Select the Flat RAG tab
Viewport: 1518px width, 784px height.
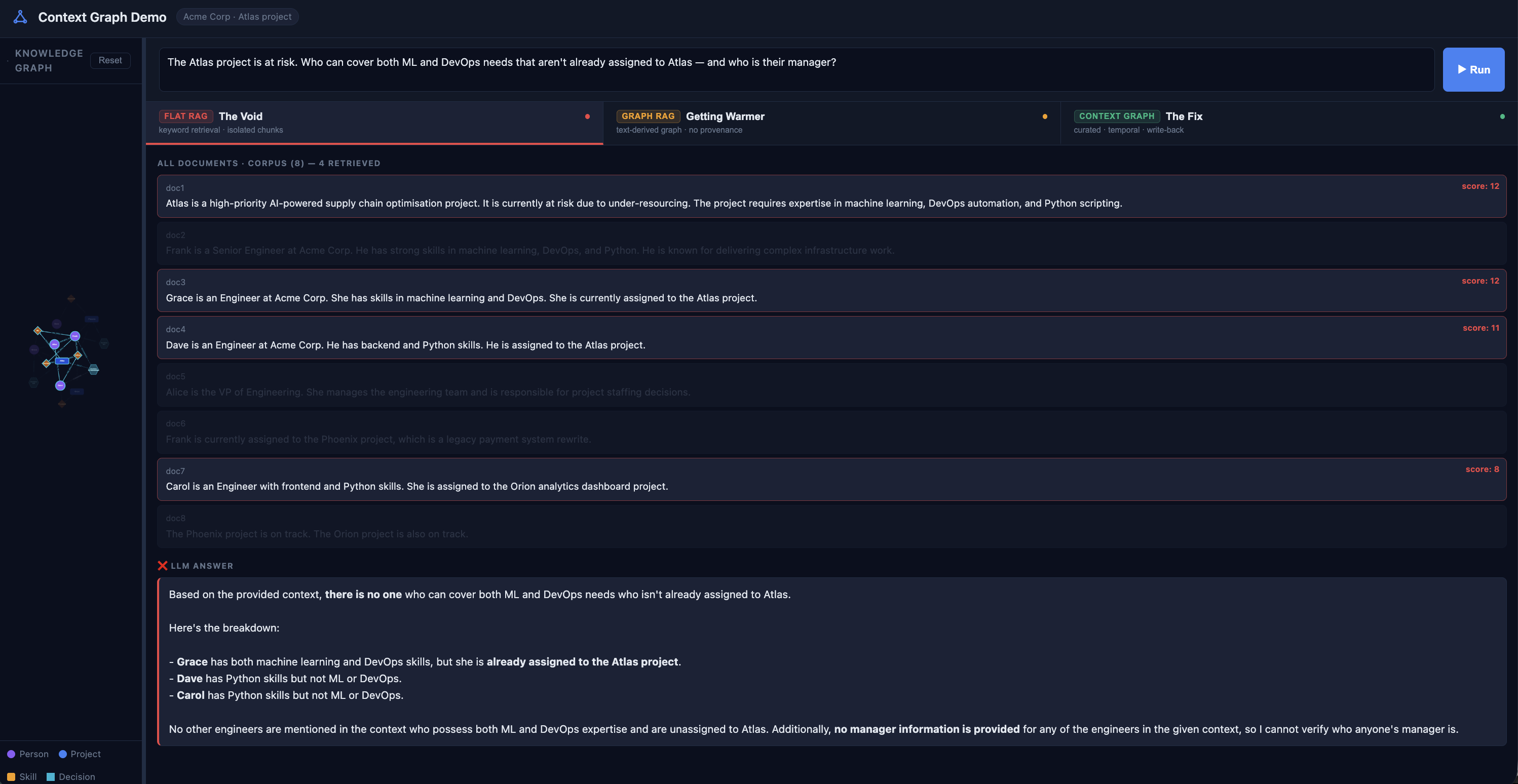pos(373,123)
